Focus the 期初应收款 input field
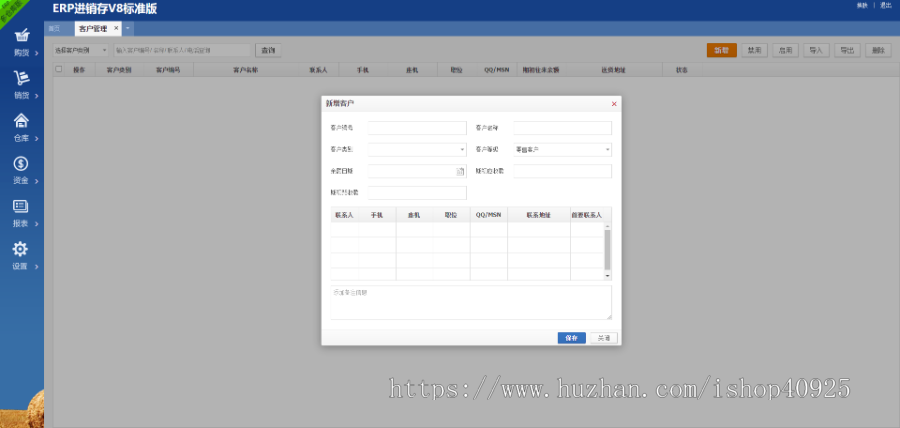The image size is (900, 428). pos(562,171)
